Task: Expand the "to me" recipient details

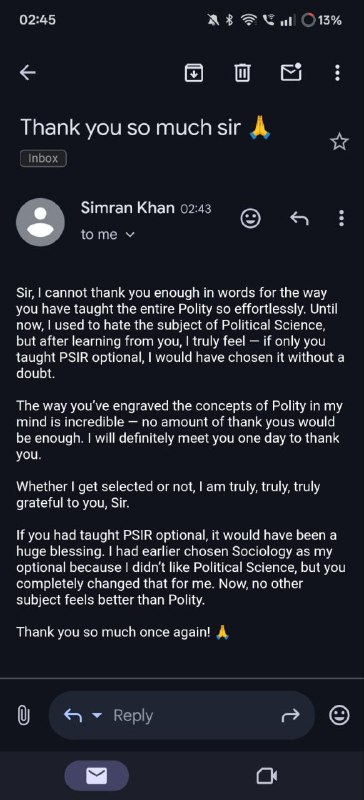Action: (108, 235)
